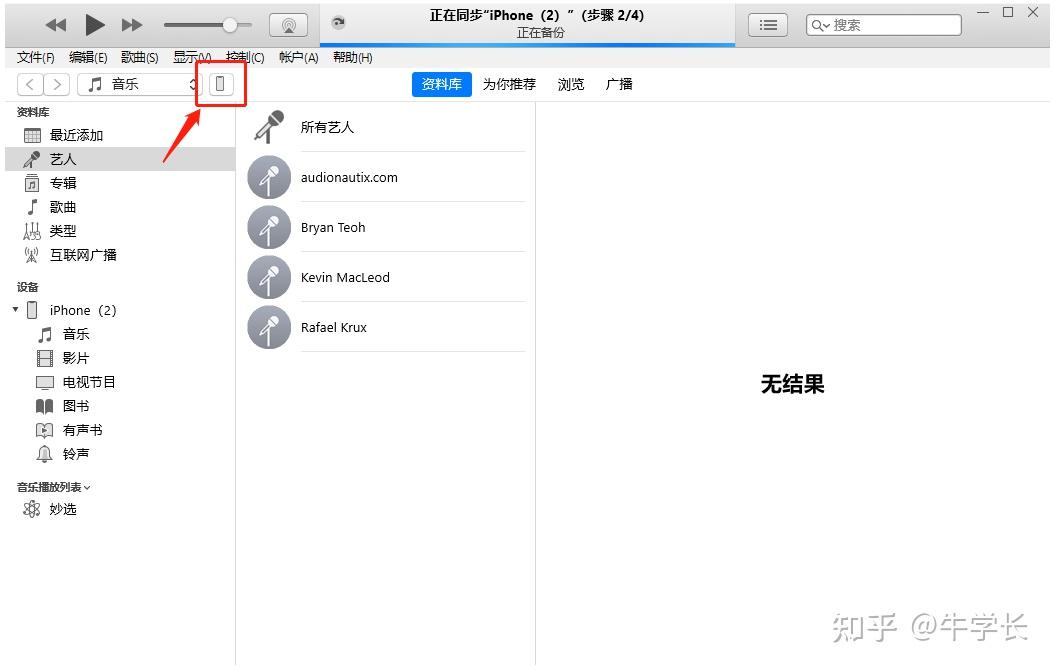
Task: Expand the 音乐播放列表 section
Action: coord(50,486)
